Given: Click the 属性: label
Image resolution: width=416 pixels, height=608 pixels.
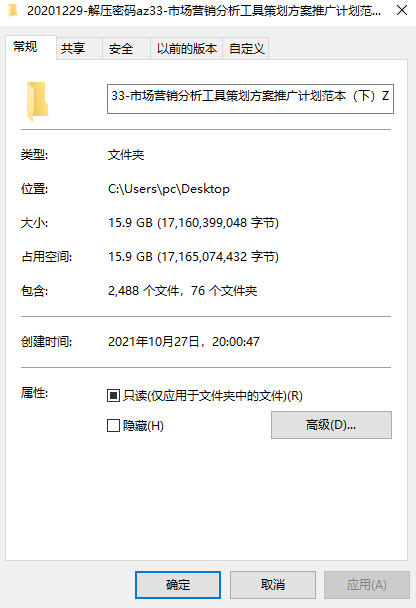Looking at the screenshot, I should pos(34,393).
